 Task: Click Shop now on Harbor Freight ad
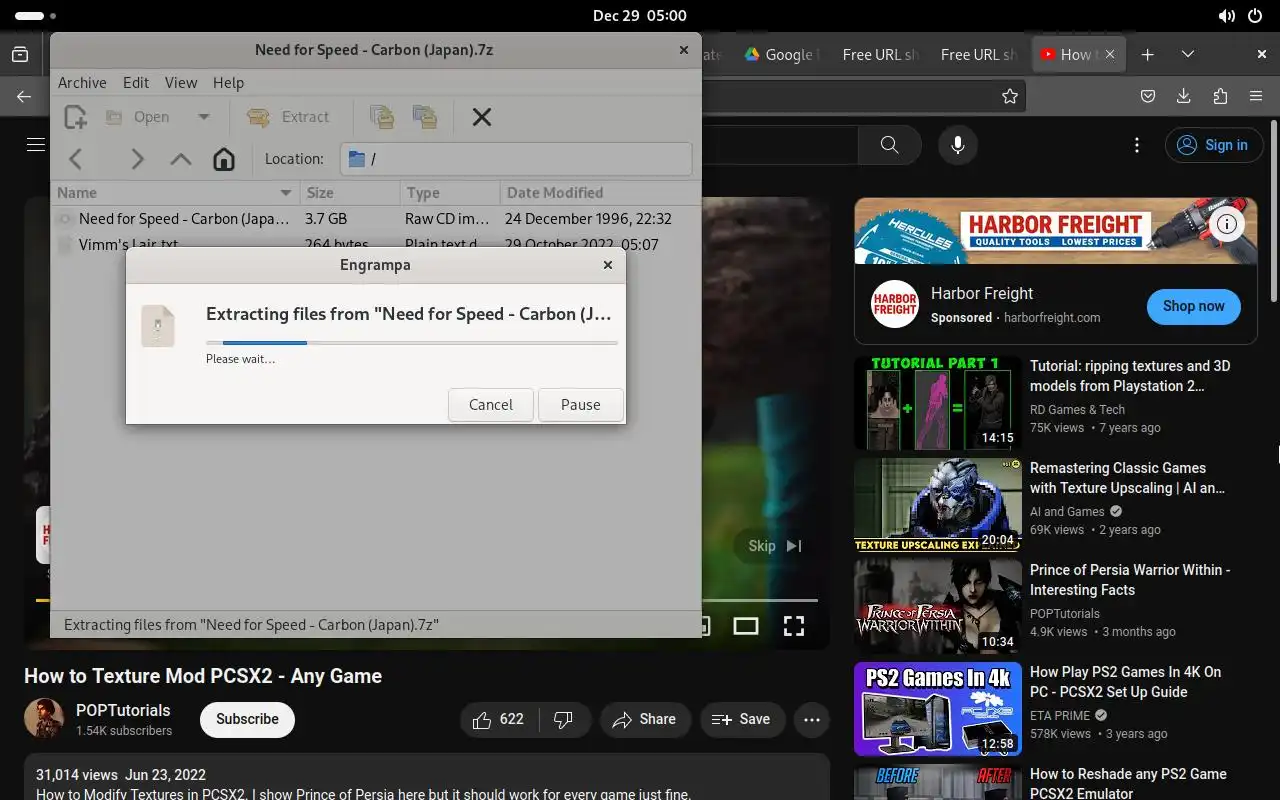point(1193,306)
